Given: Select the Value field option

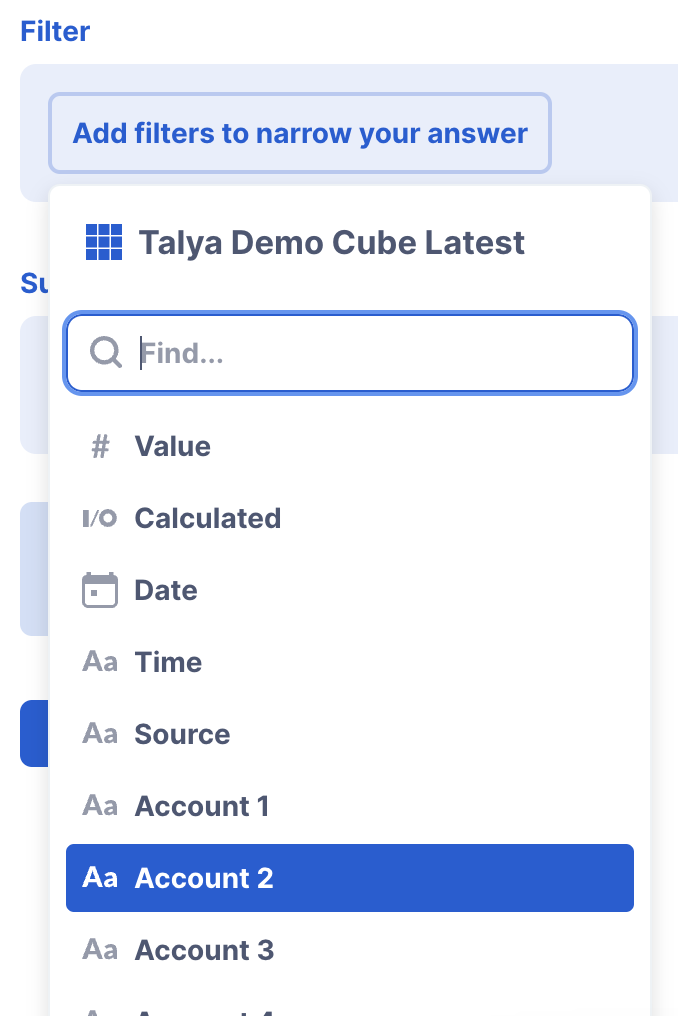Looking at the screenshot, I should (x=350, y=446).
